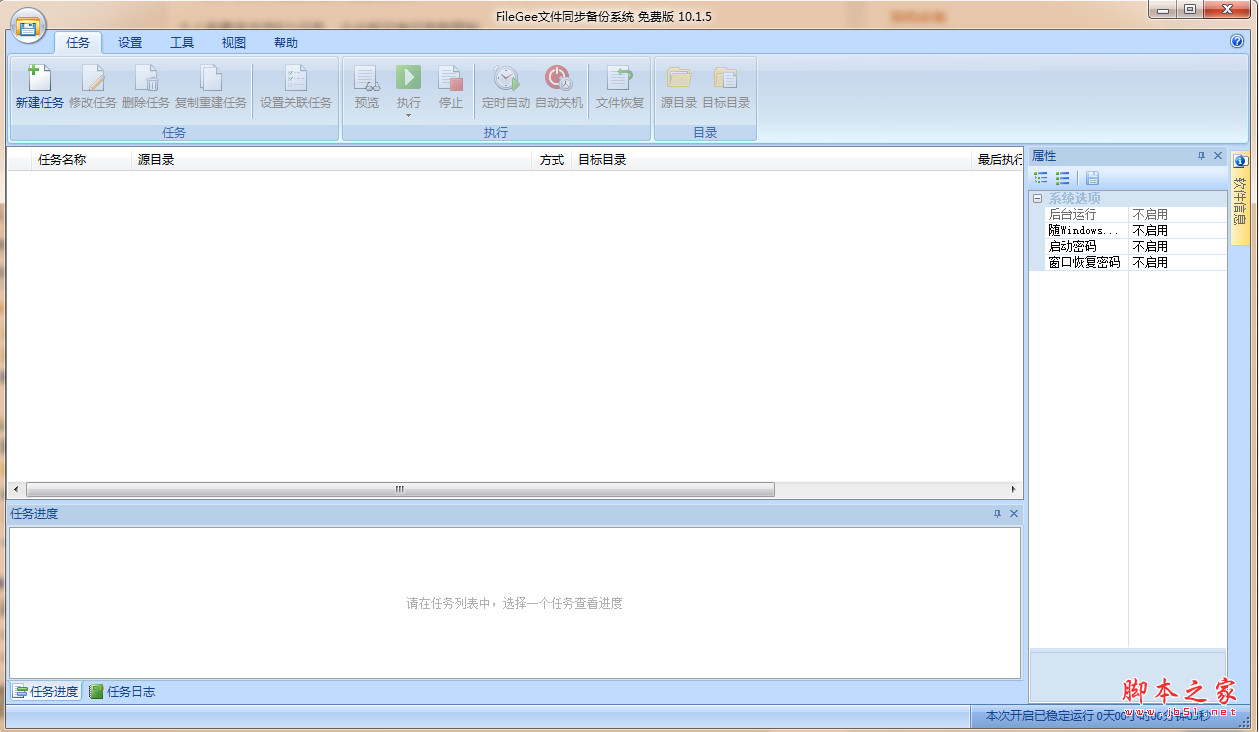Viewport: 1259px width, 732px height.
Task: Sort by the 最后执行 column header
Action: pos(998,160)
